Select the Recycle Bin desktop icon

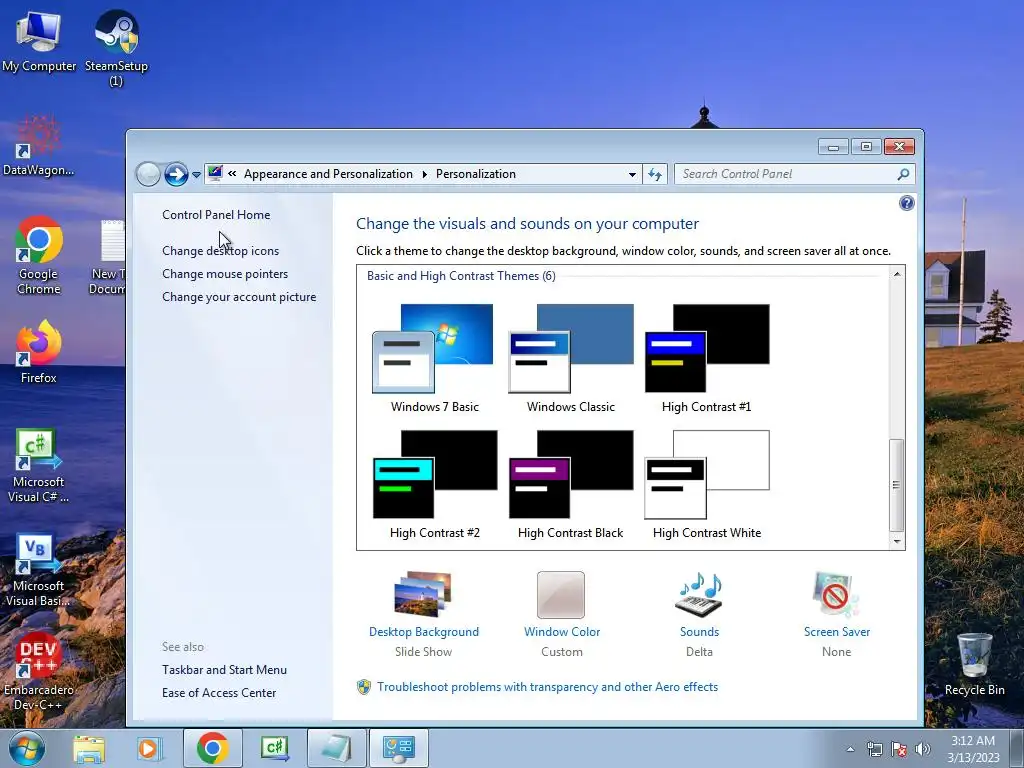pos(974,664)
